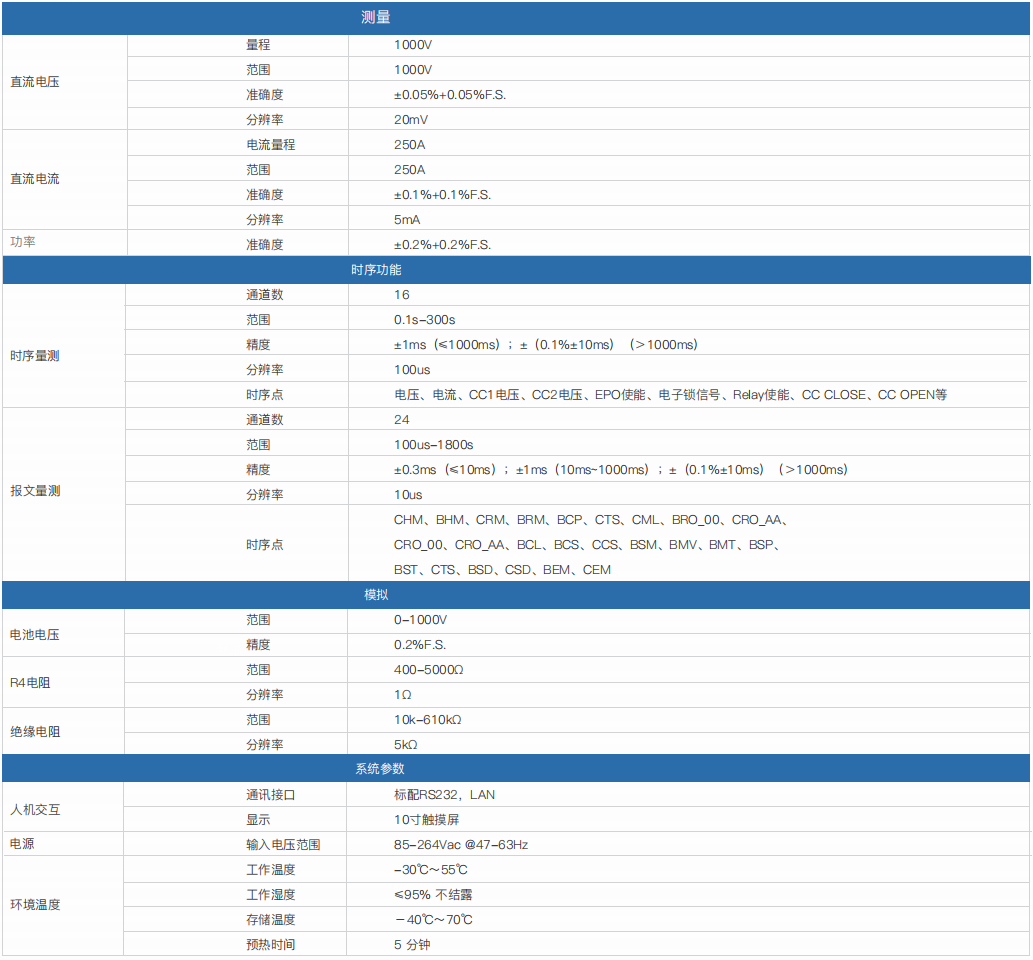This screenshot has width=1033, height=960.
Task: Click the 20mV resolution value
Action: click(411, 120)
